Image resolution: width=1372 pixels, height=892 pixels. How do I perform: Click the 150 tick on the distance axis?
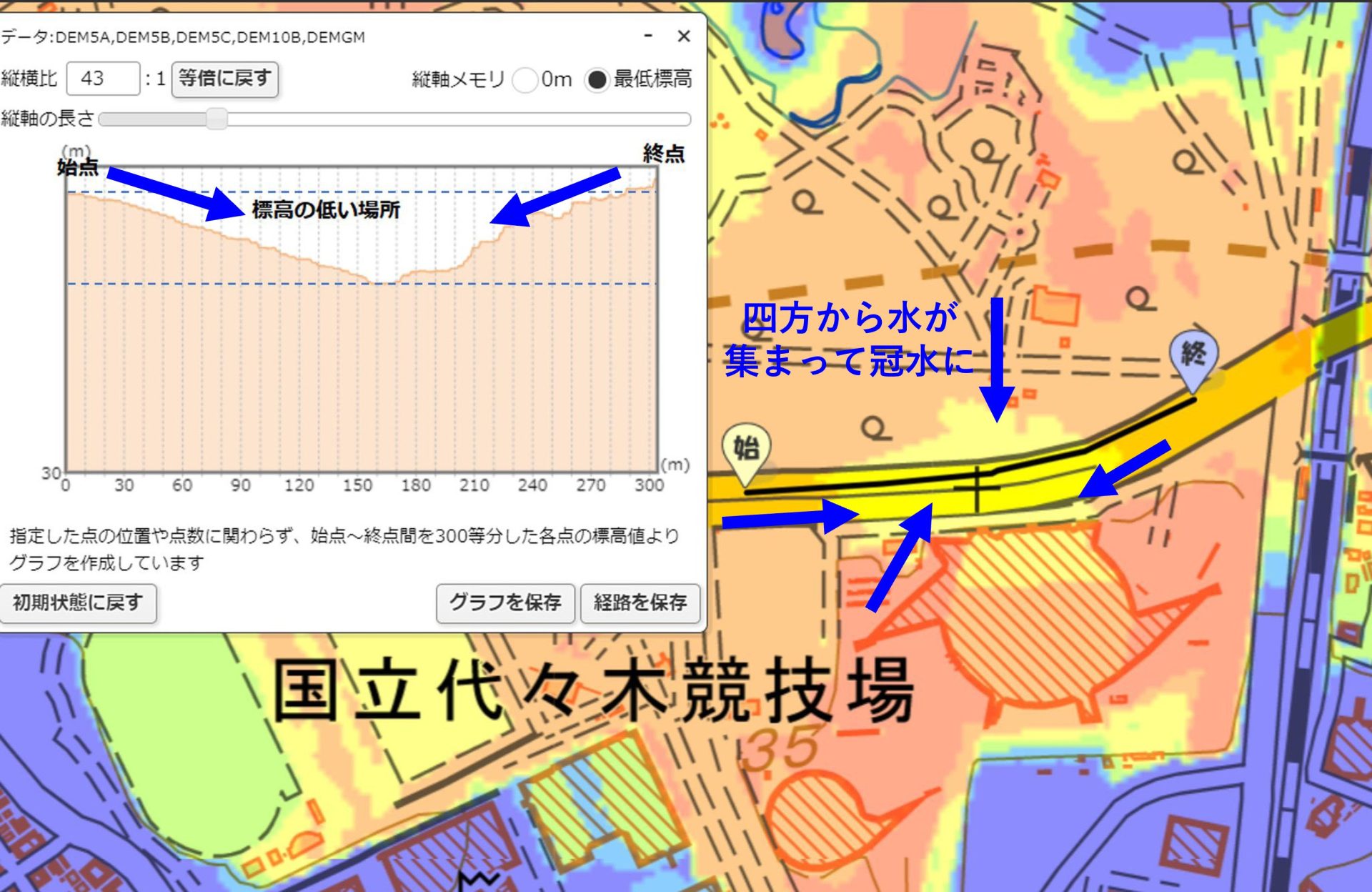click(357, 485)
